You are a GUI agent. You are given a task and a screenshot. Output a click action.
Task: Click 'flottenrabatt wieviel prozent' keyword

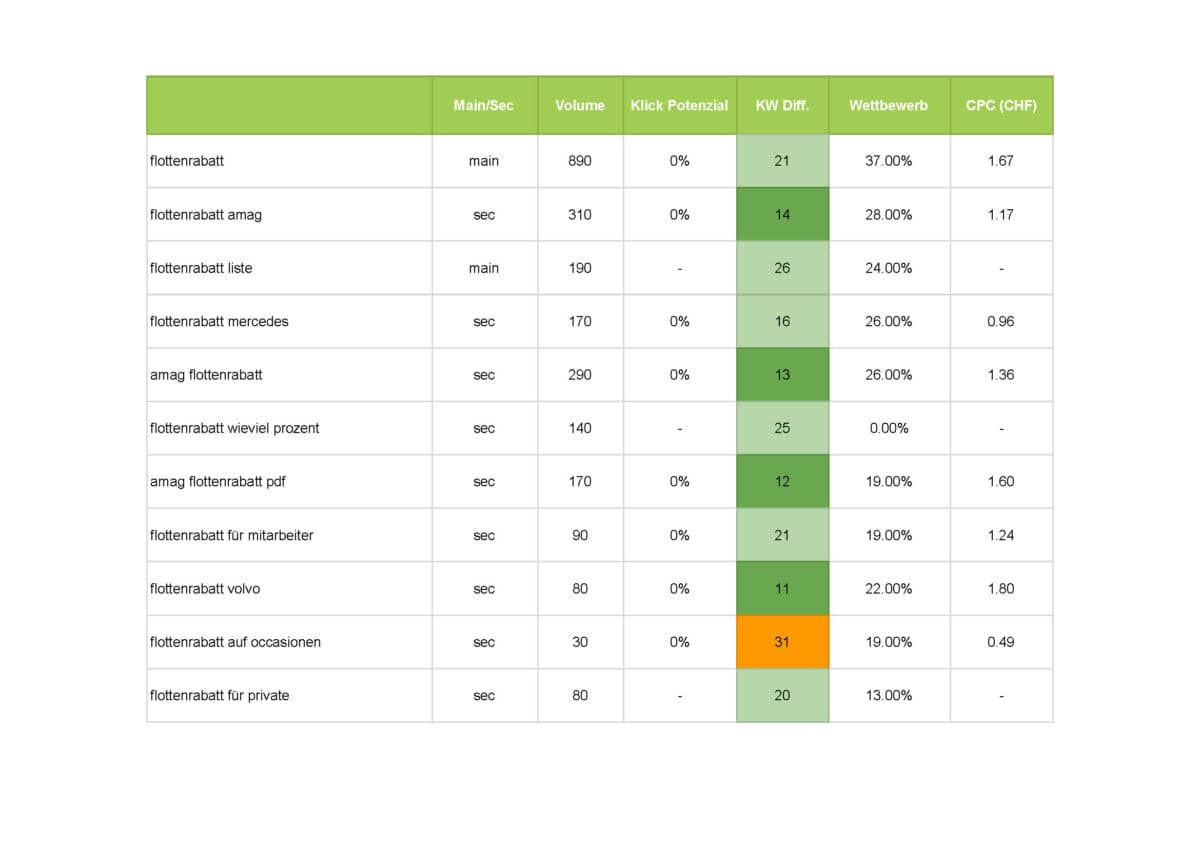(235, 428)
